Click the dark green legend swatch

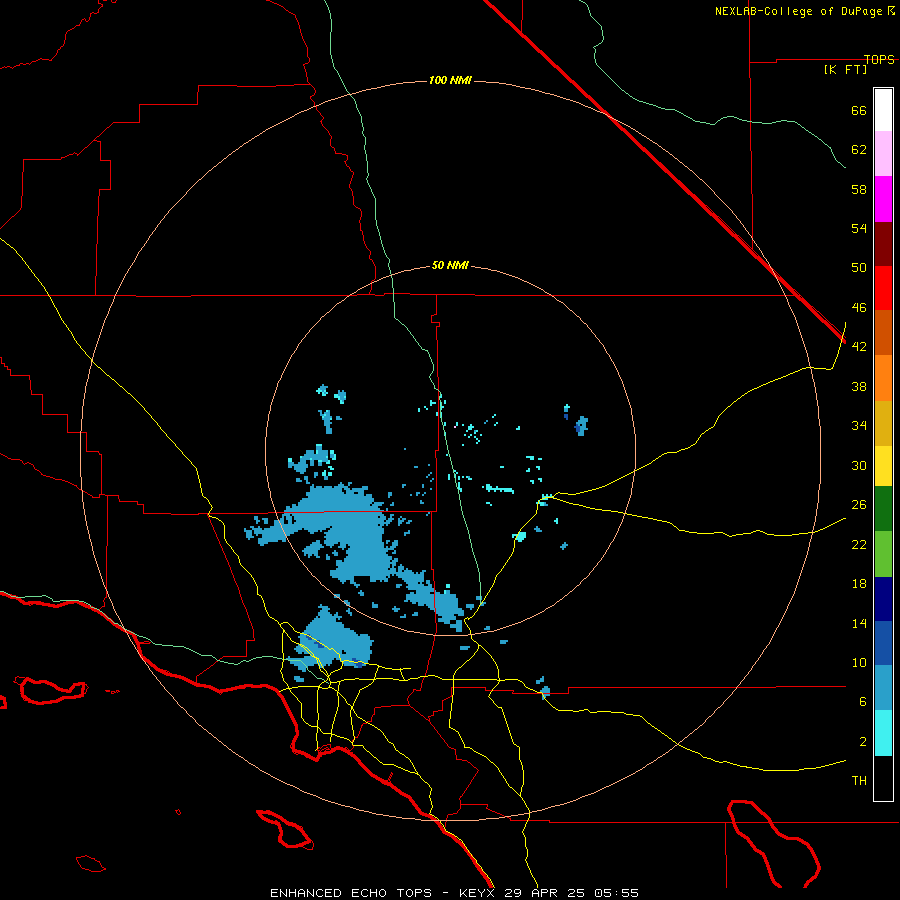[x=883, y=509]
